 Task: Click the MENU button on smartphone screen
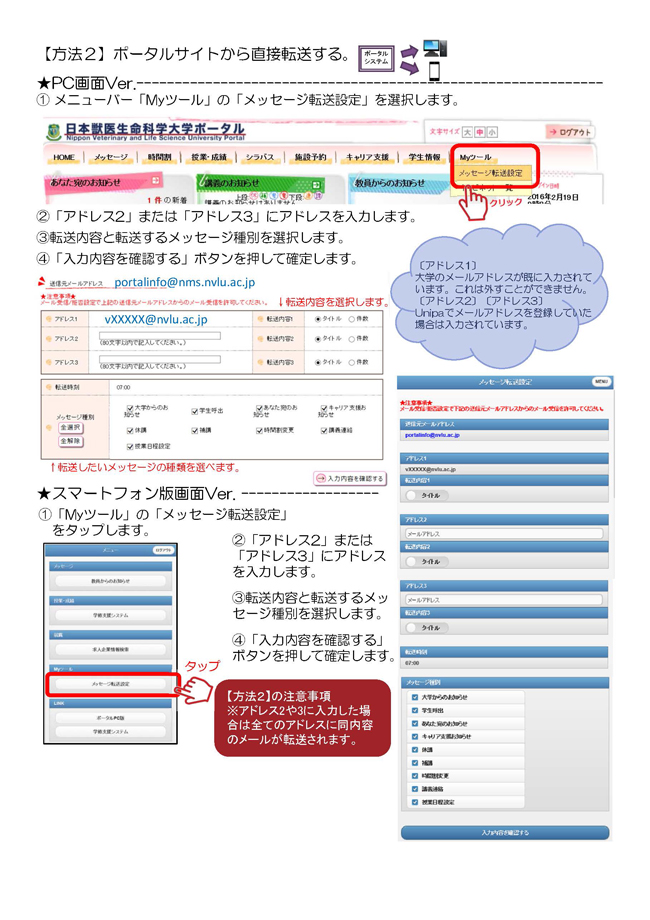point(601,382)
